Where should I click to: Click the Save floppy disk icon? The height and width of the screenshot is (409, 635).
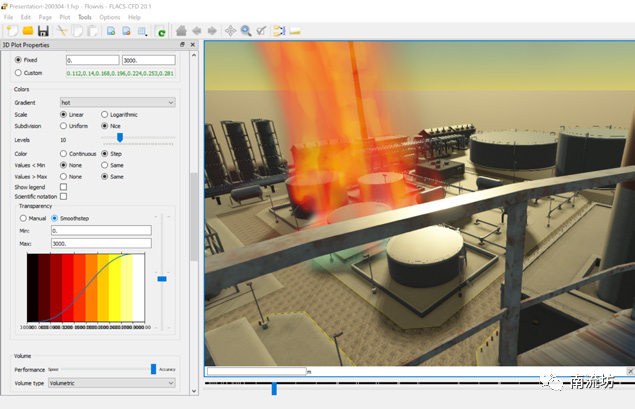point(43,31)
